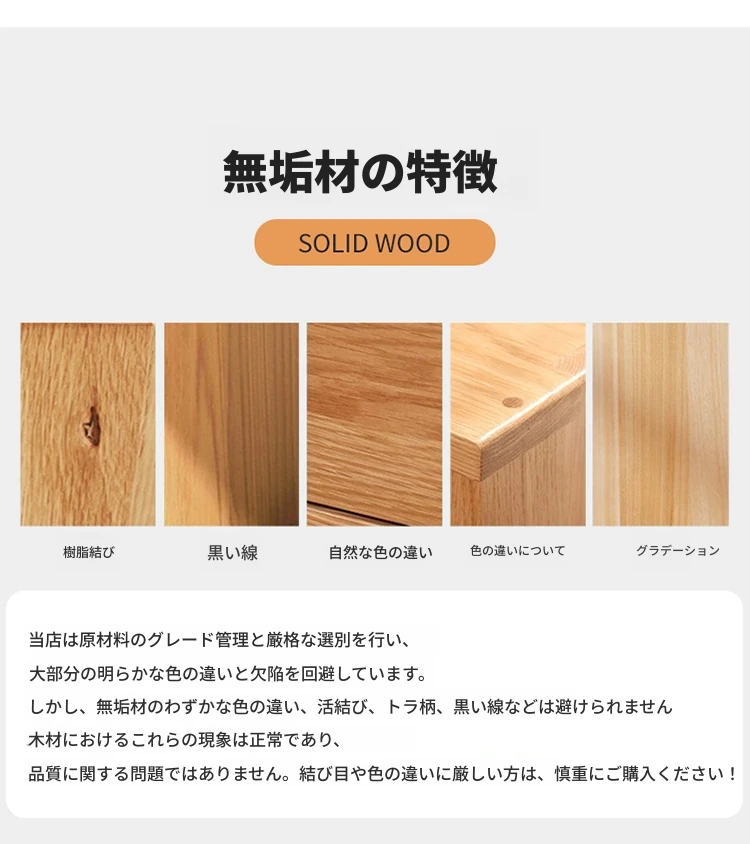Click the 樹脂結び caption
Viewport: 750px width, 844px height.
tap(89, 552)
